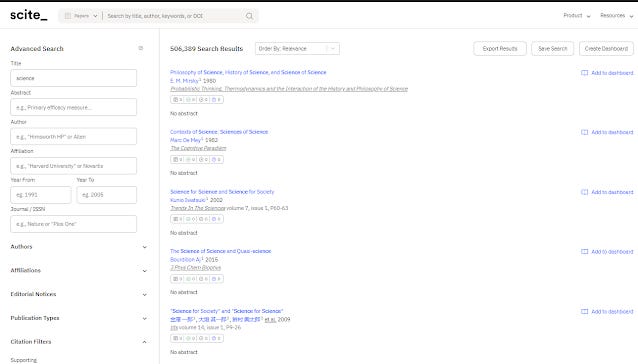Expand the Affiliations filter section

pyautogui.click(x=79, y=270)
